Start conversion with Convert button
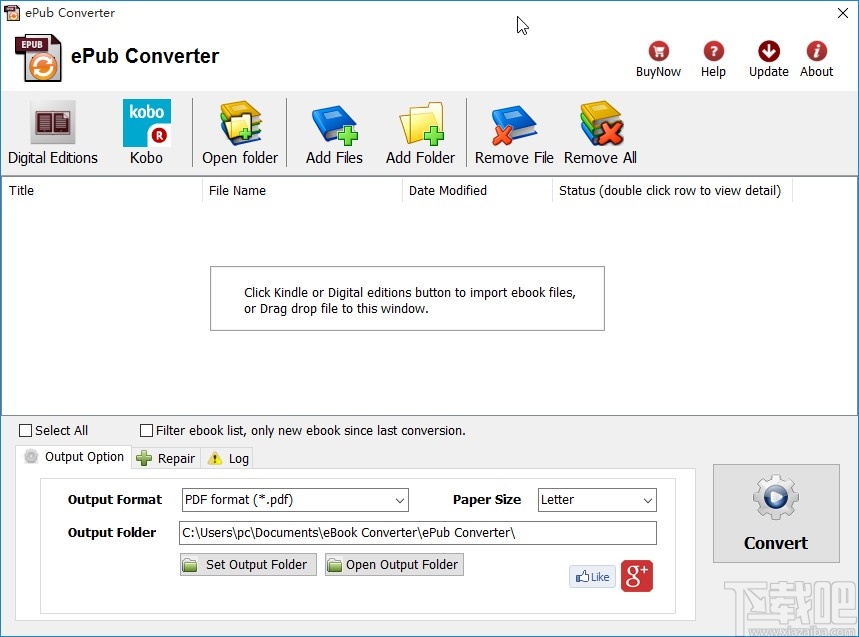 (776, 513)
